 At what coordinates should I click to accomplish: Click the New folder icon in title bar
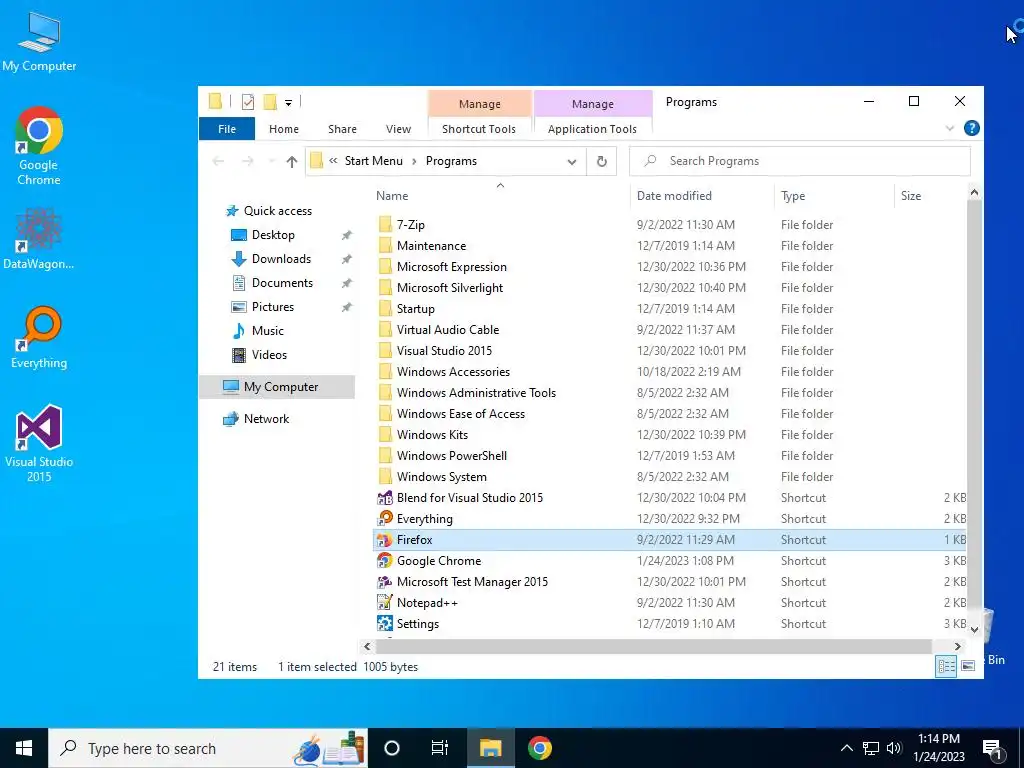coord(270,102)
